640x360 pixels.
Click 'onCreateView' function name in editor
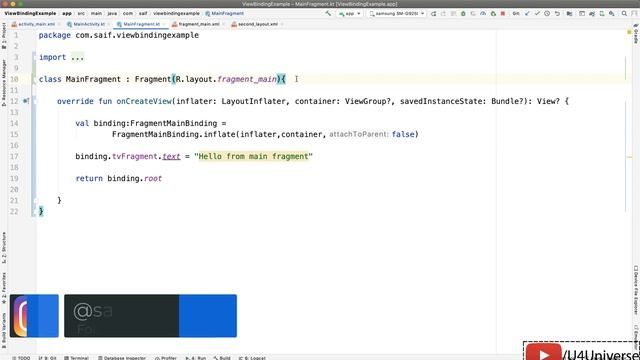144,101
